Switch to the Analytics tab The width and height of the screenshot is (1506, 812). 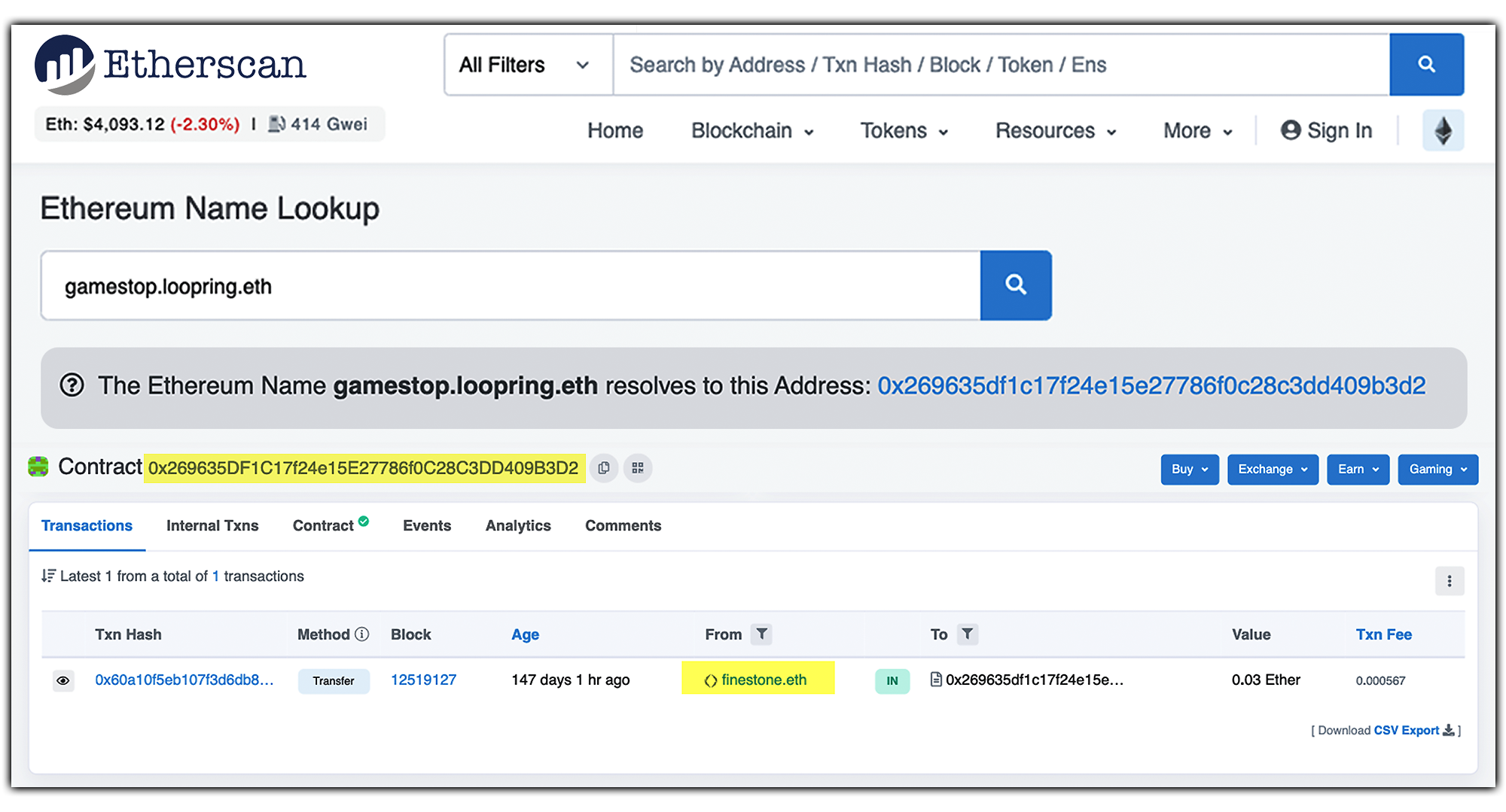pos(518,526)
